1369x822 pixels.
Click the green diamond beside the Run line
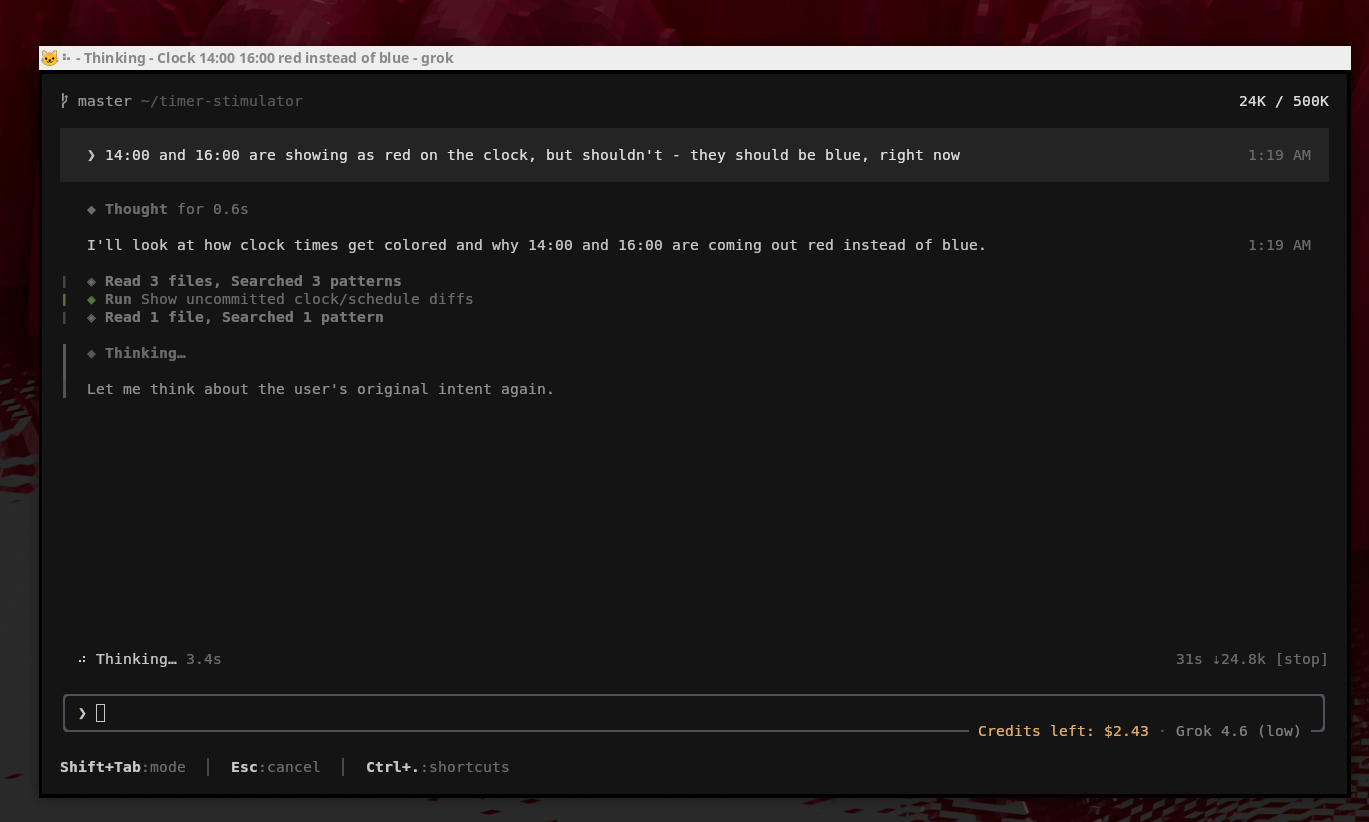pos(92,299)
